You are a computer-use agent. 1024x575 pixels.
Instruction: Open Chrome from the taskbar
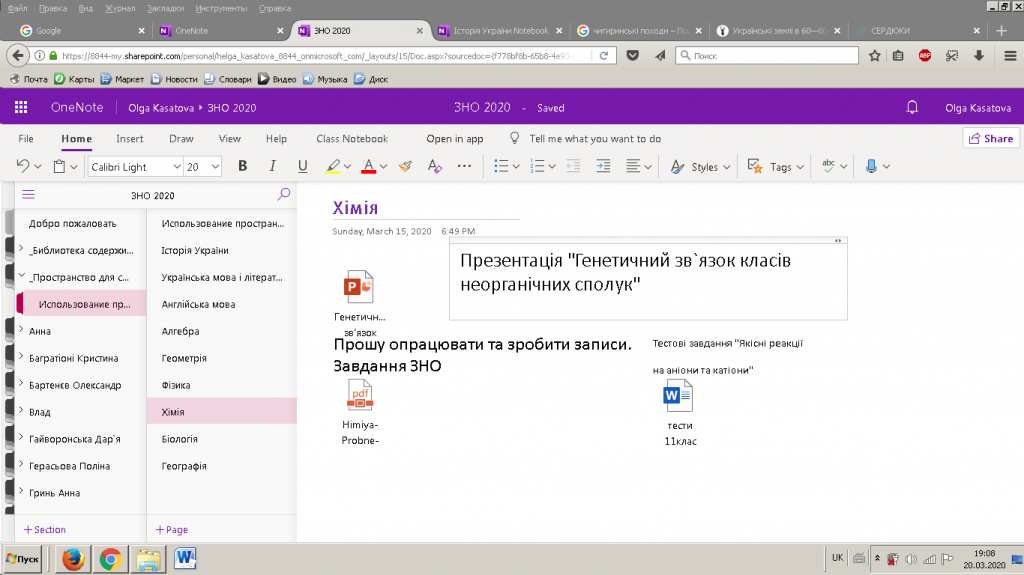pos(110,559)
